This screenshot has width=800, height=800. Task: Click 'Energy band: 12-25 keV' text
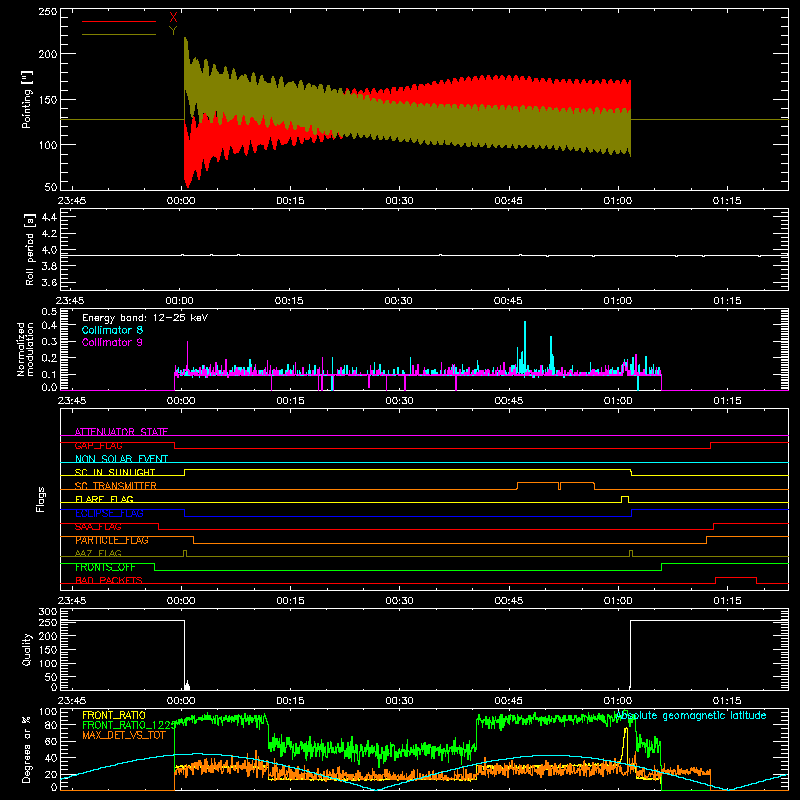click(x=145, y=318)
